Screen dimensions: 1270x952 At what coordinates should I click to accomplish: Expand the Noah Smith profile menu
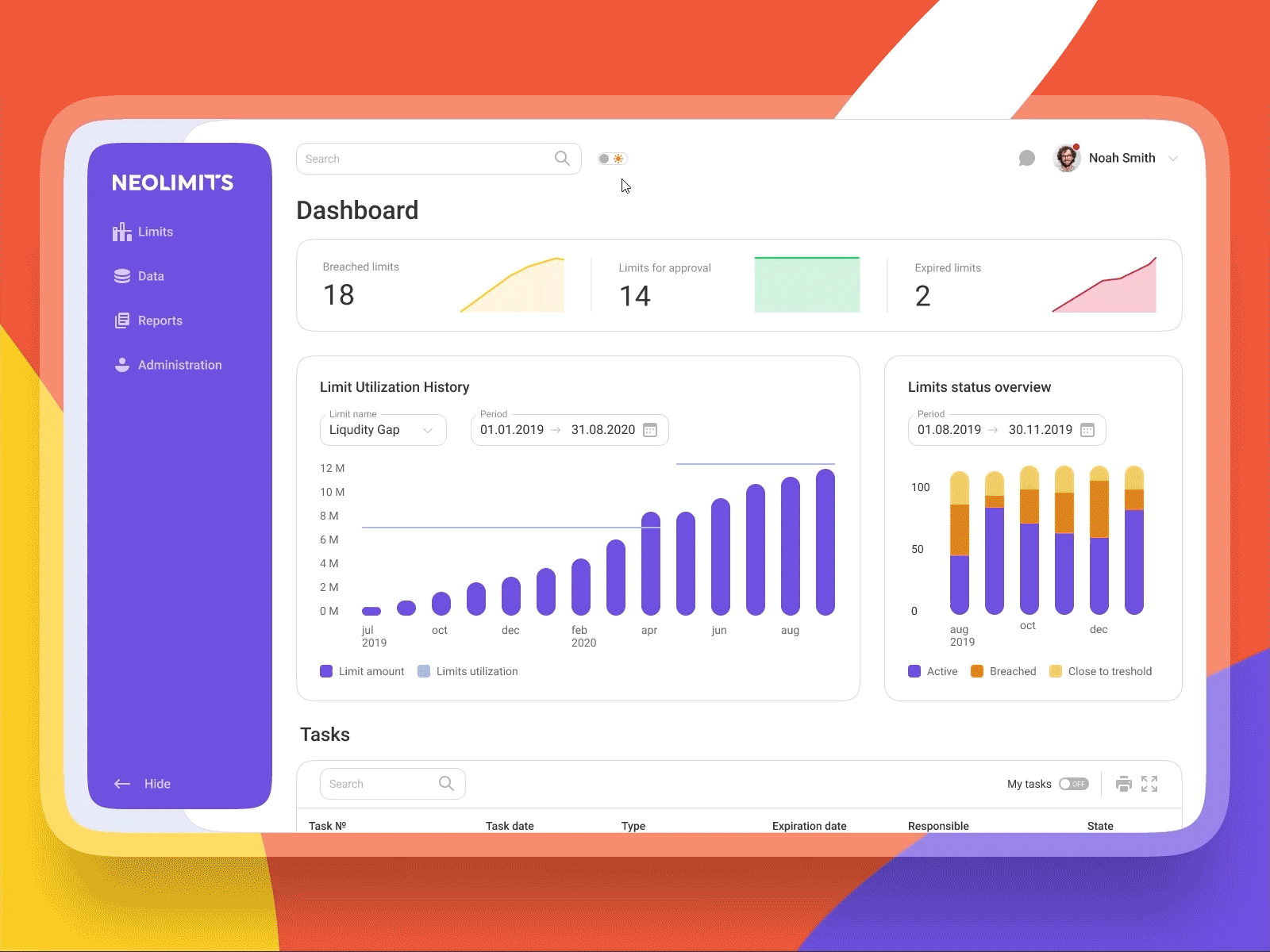click(1173, 158)
